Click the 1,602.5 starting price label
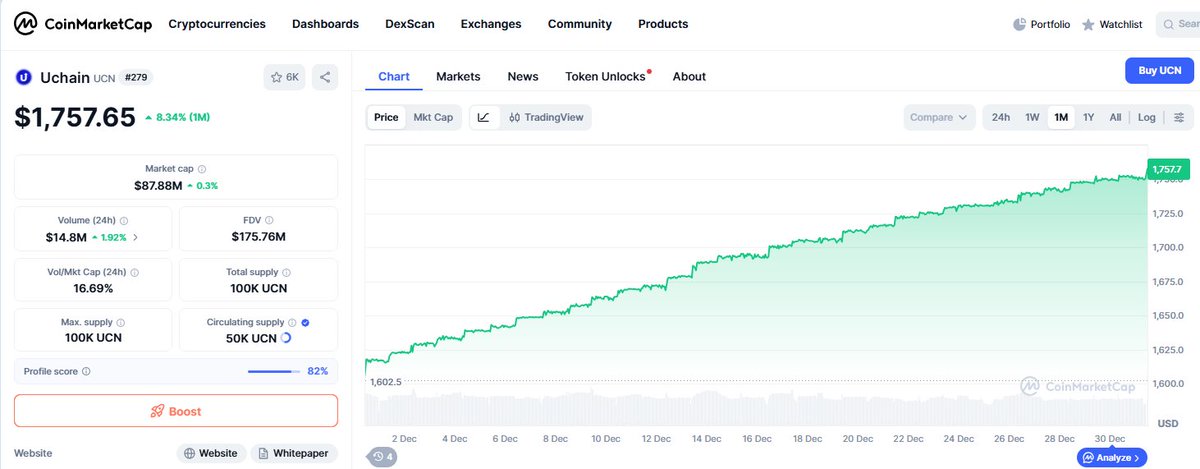The height and width of the screenshot is (469, 1200). pyautogui.click(x=385, y=382)
